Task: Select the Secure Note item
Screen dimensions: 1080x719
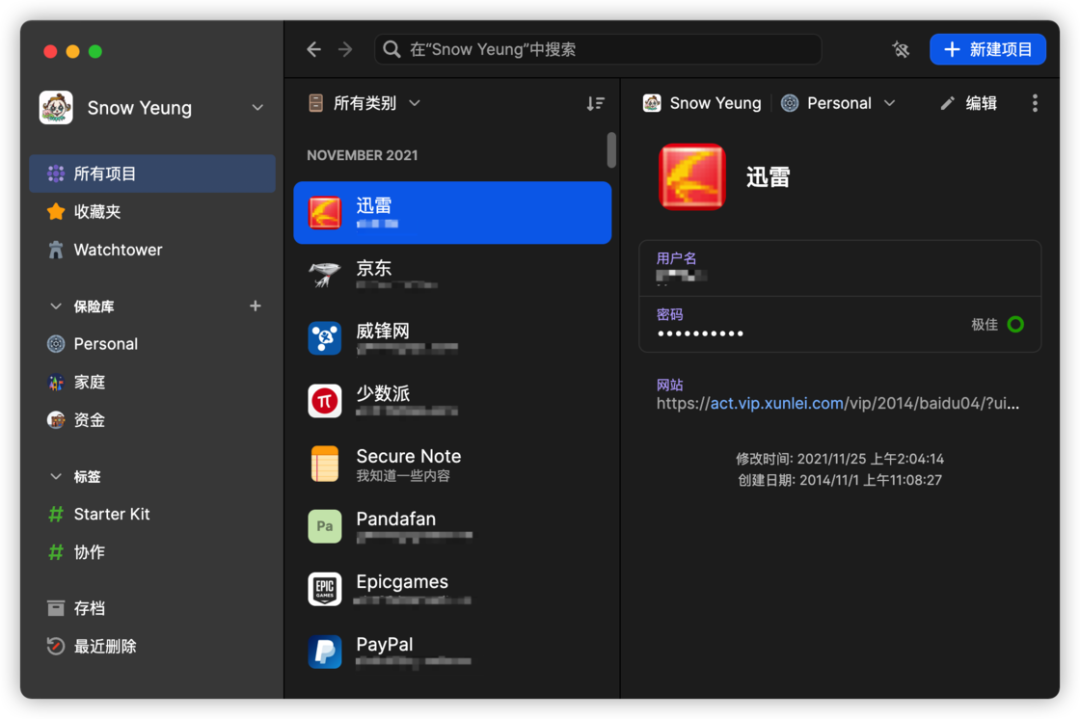Action: 453,463
